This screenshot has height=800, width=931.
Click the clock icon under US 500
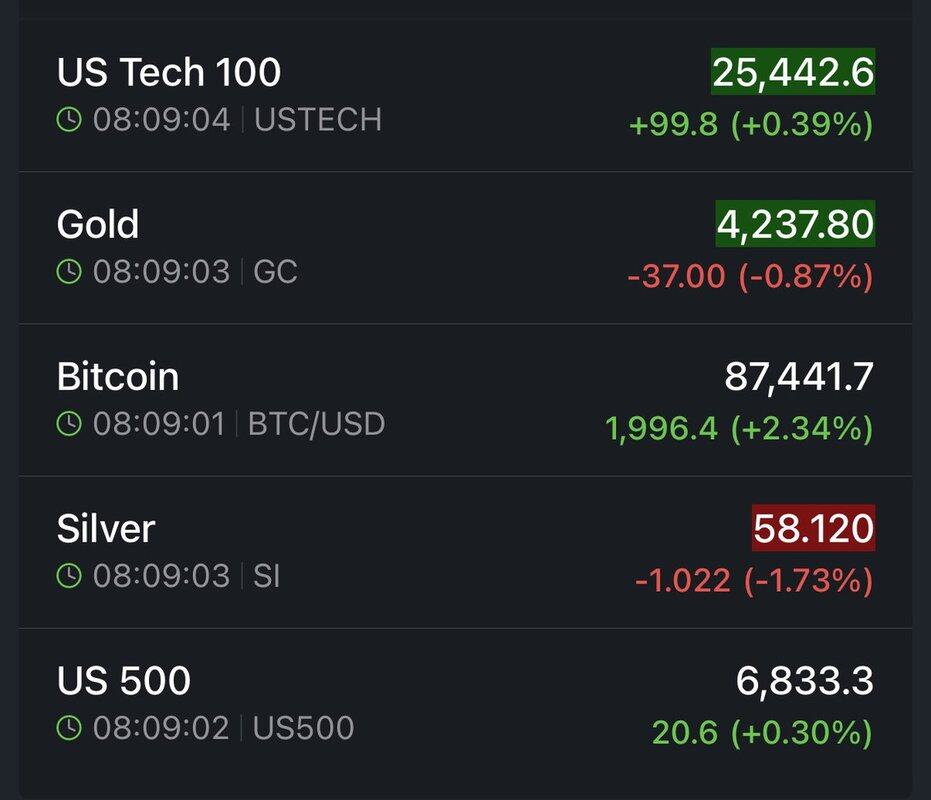(69, 729)
